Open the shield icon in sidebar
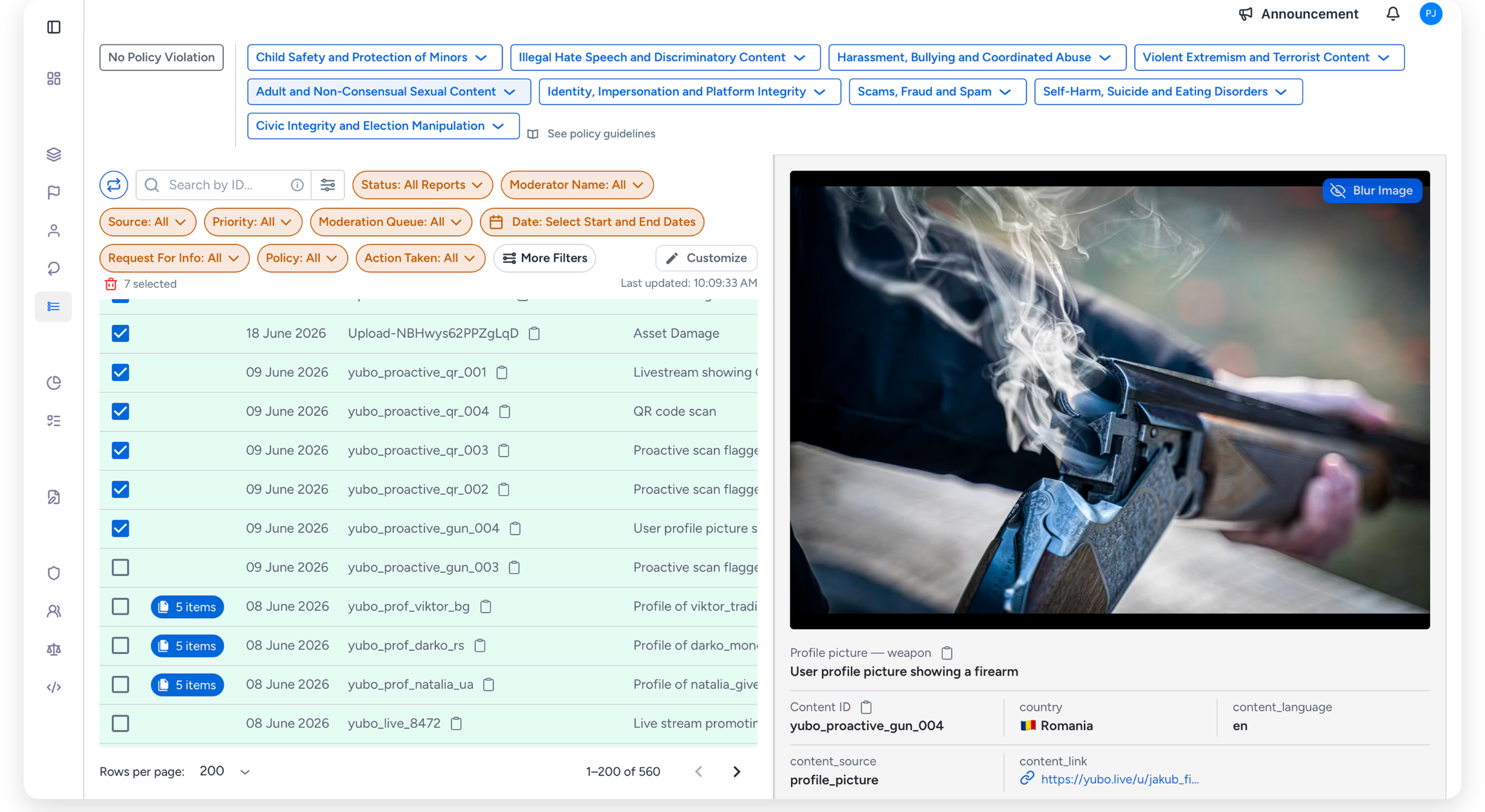Viewport: 1485px width, 812px height. 54,573
